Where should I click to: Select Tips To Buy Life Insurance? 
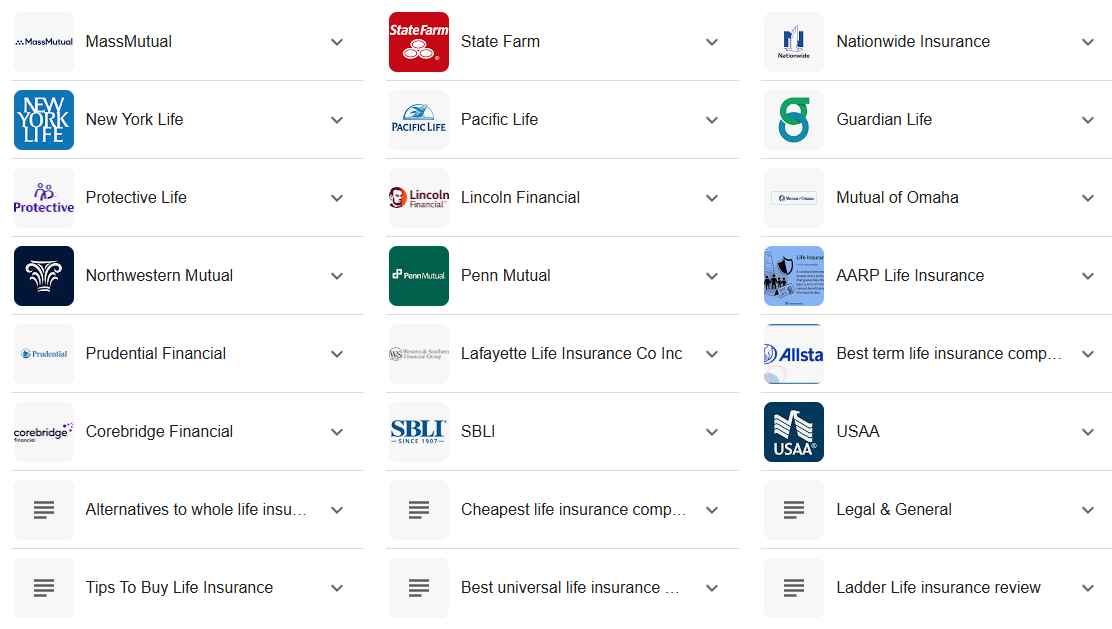coord(179,588)
